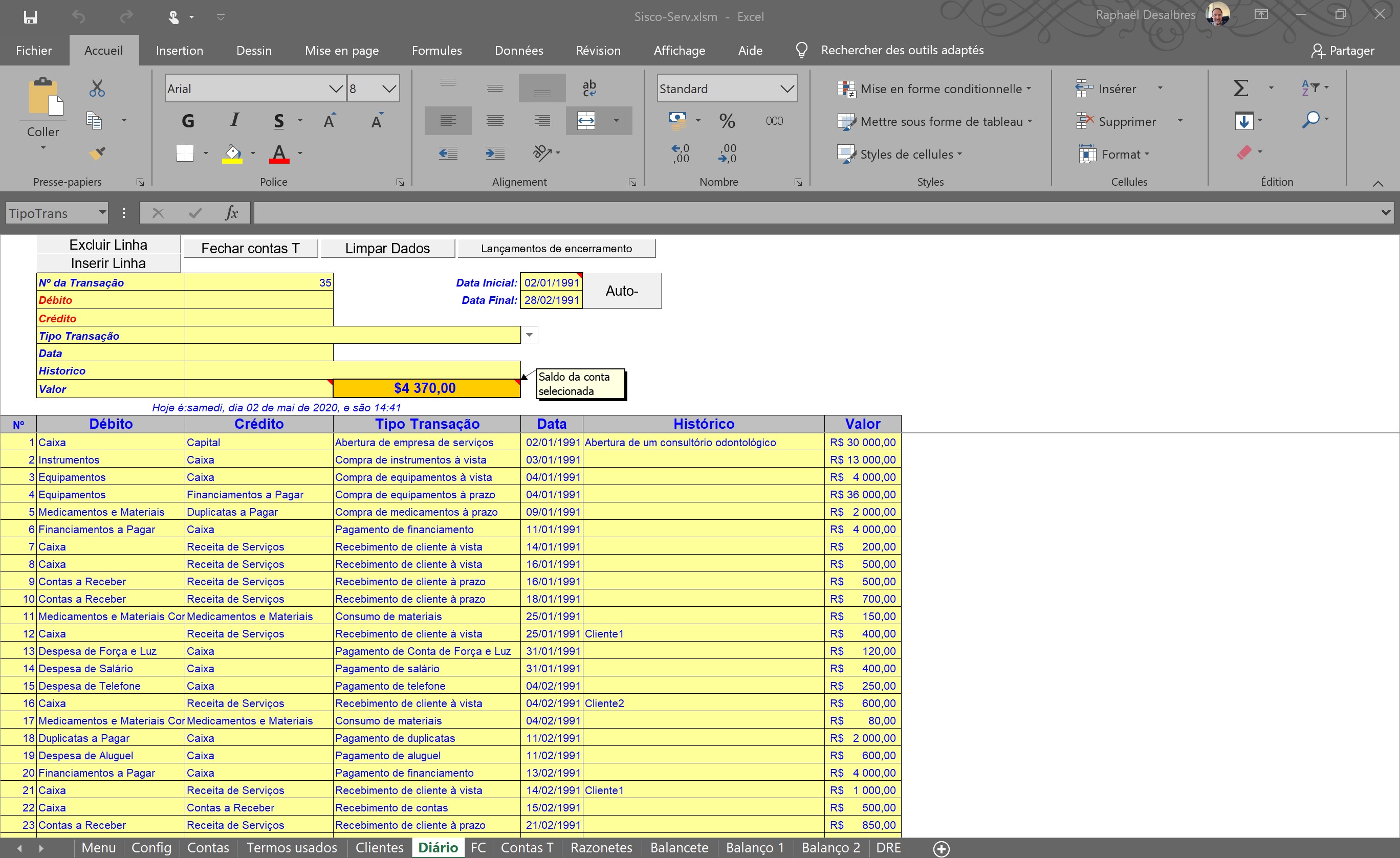Screen dimensions: 1400x858
Task: Click the right align text icon
Action: [x=542, y=120]
